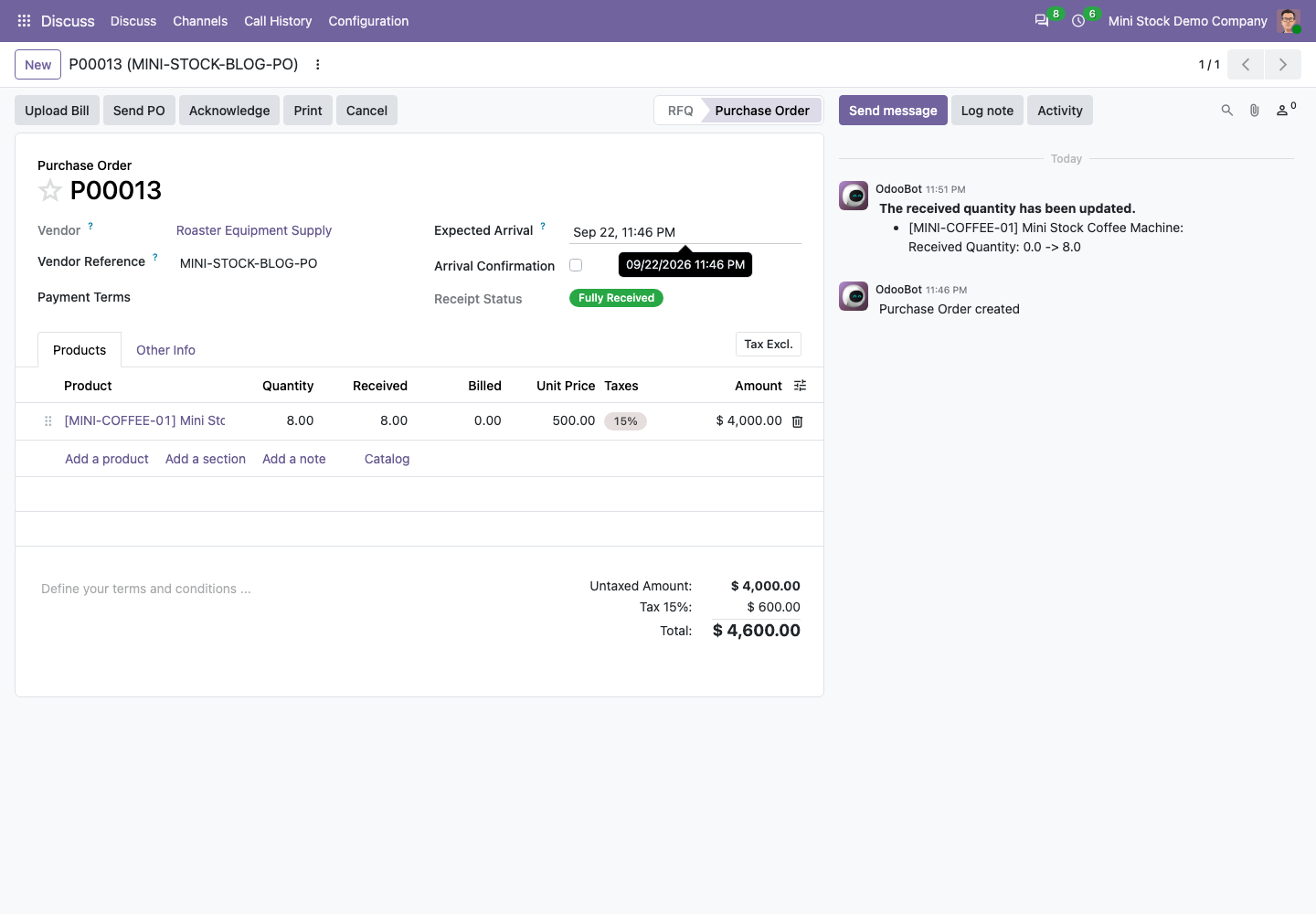Open the Call History menu

pyautogui.click(x=278, y=21)
